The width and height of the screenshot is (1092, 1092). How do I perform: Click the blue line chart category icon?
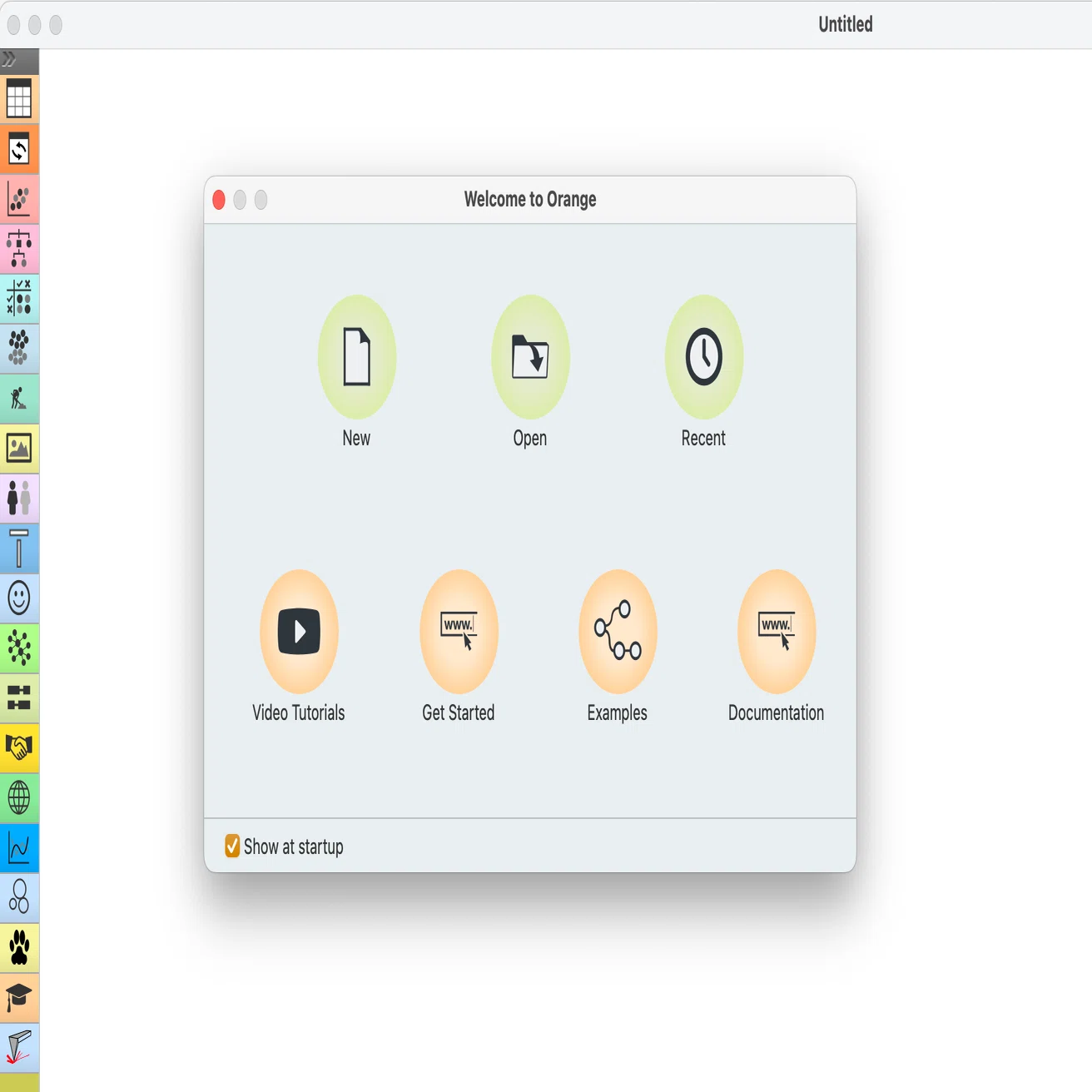[x=19, y=848]
